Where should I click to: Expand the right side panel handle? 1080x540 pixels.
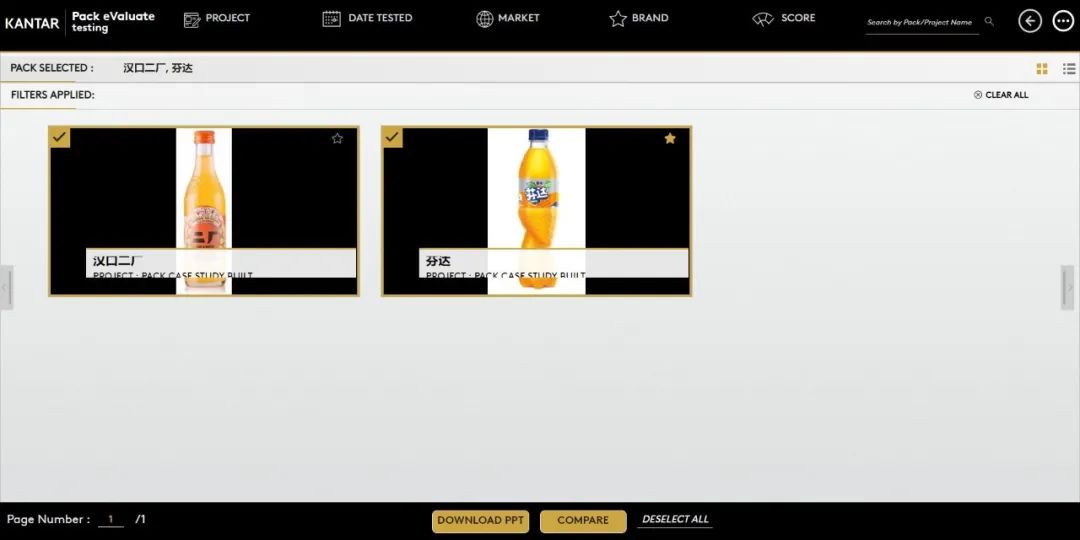pyautogui.click(x=1068, y=287)
